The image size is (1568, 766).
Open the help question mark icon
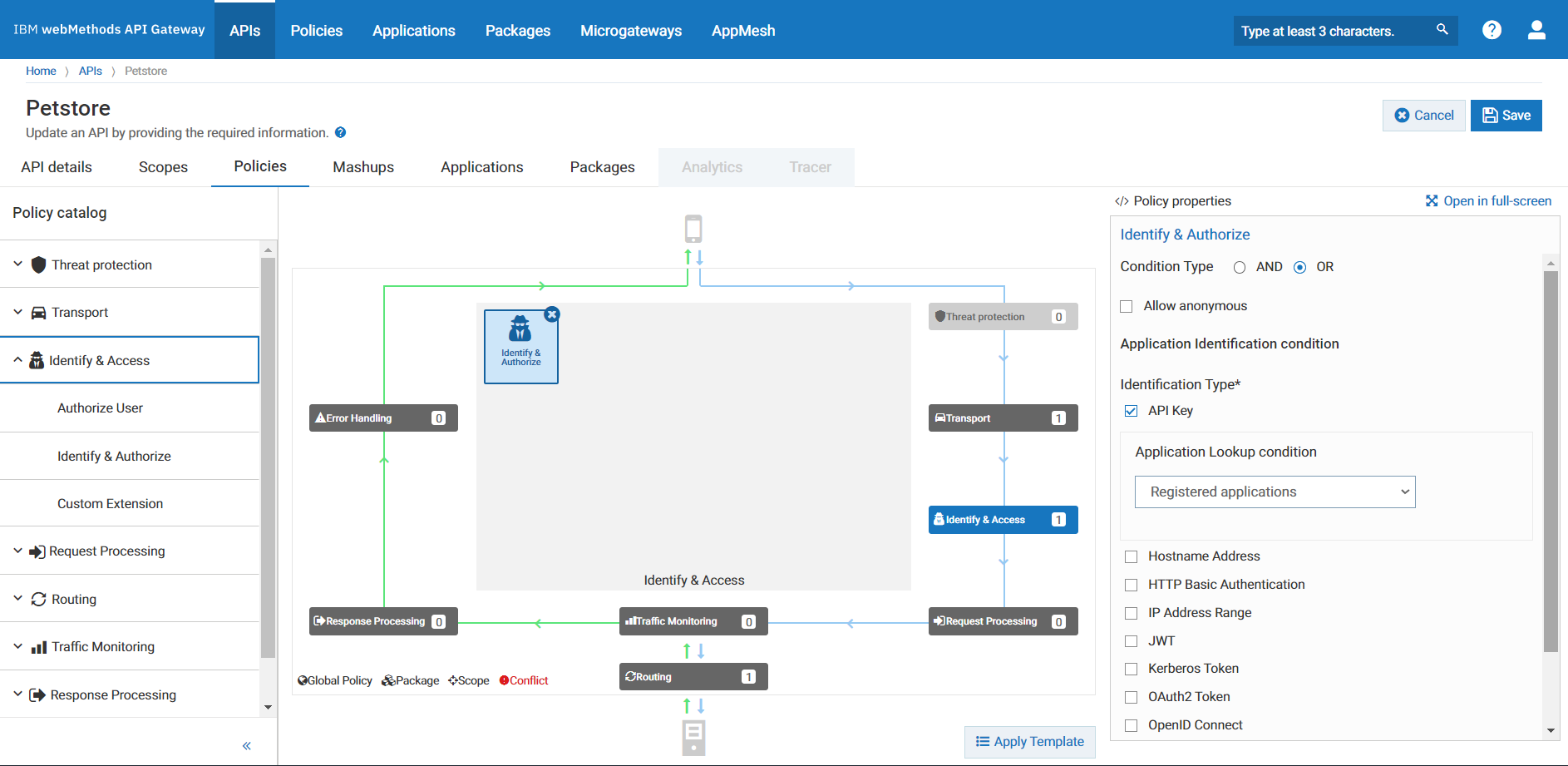click(x=1492, y=30)
